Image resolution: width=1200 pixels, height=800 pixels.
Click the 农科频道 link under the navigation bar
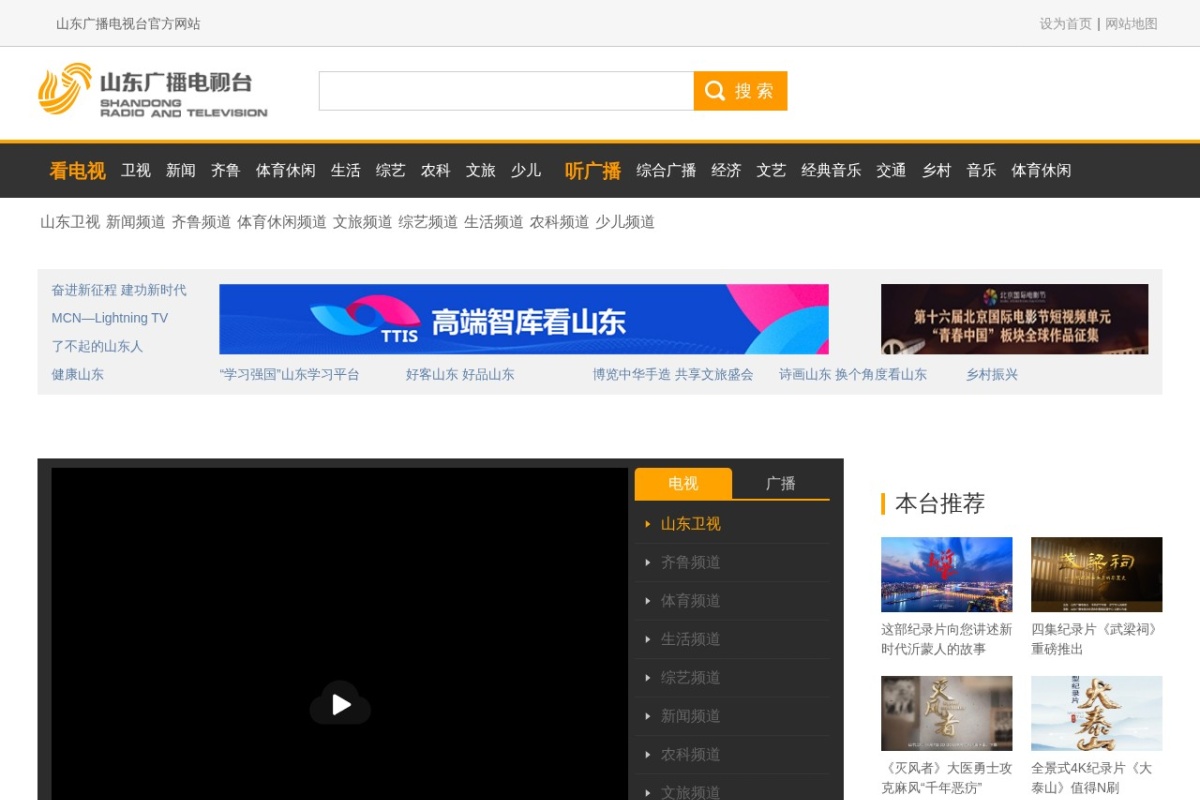pyautogui.click(x=559, y=222)
